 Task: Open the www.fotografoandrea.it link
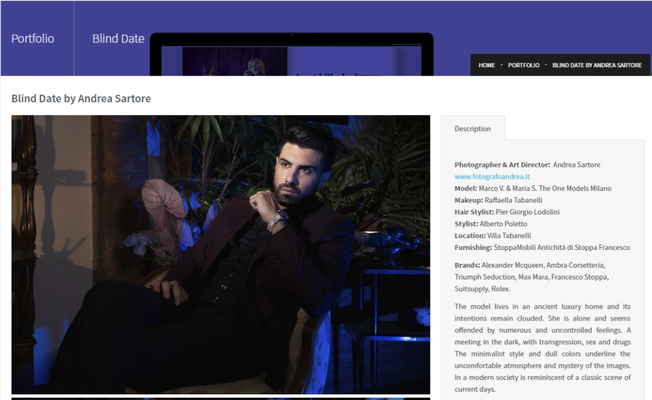(x=492, y=177)
